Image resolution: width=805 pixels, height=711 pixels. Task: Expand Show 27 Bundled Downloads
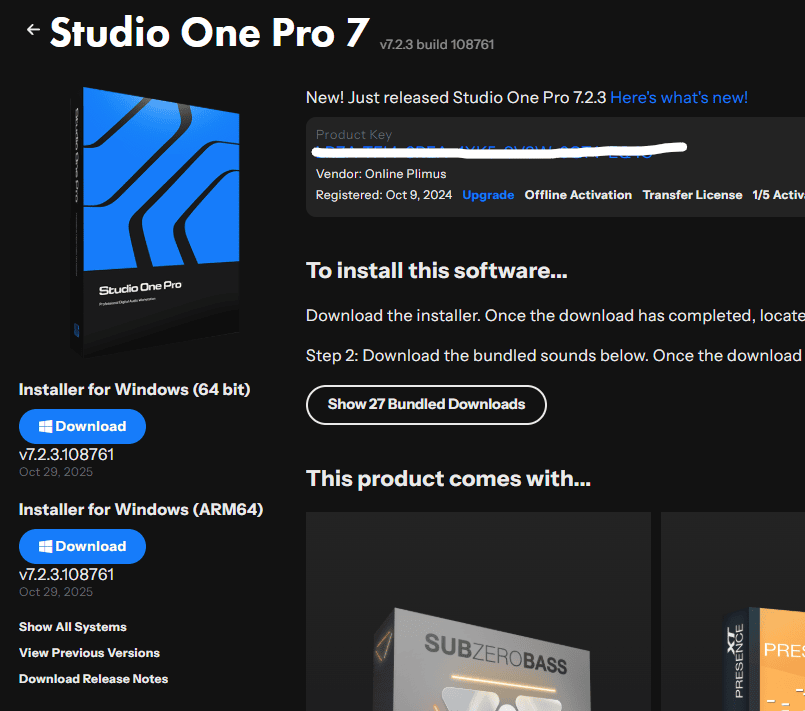click(426, 405)
